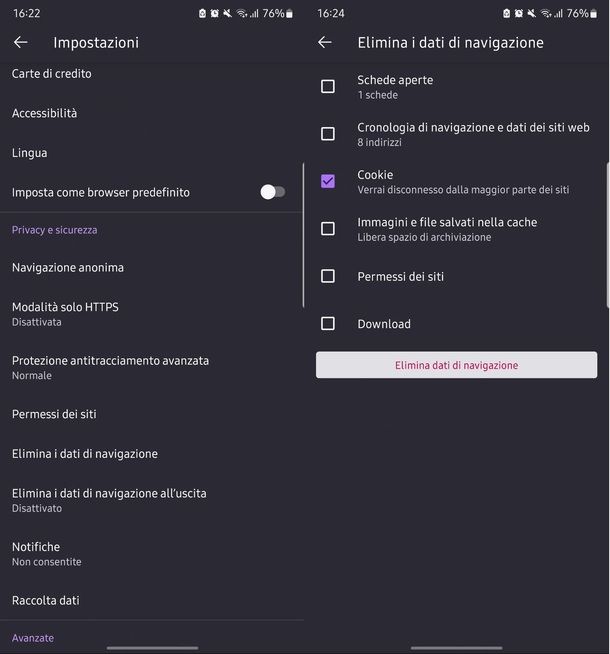Check the Download checkbox
This screenshot has width=610, height=654.
[x=328, y=324]
